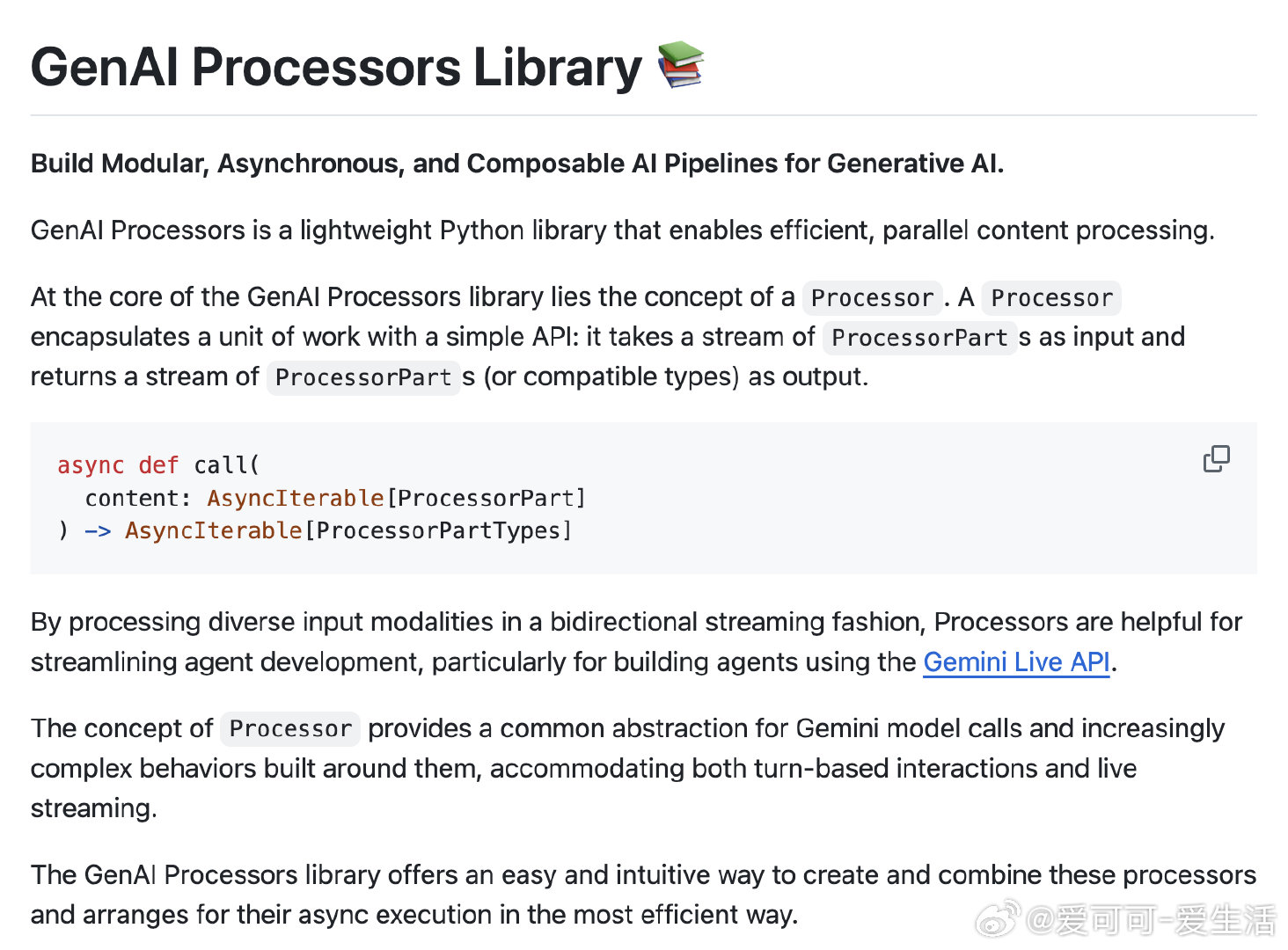Click the Processor code tag following '. A'
Screen dimensions: 1288x950
pos(1051,298)
